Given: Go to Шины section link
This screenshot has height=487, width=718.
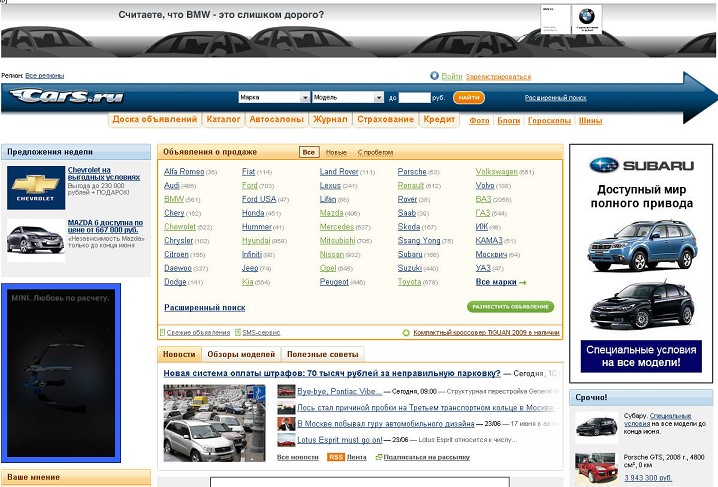Looking at the screenshot, I should pos(590,120).
